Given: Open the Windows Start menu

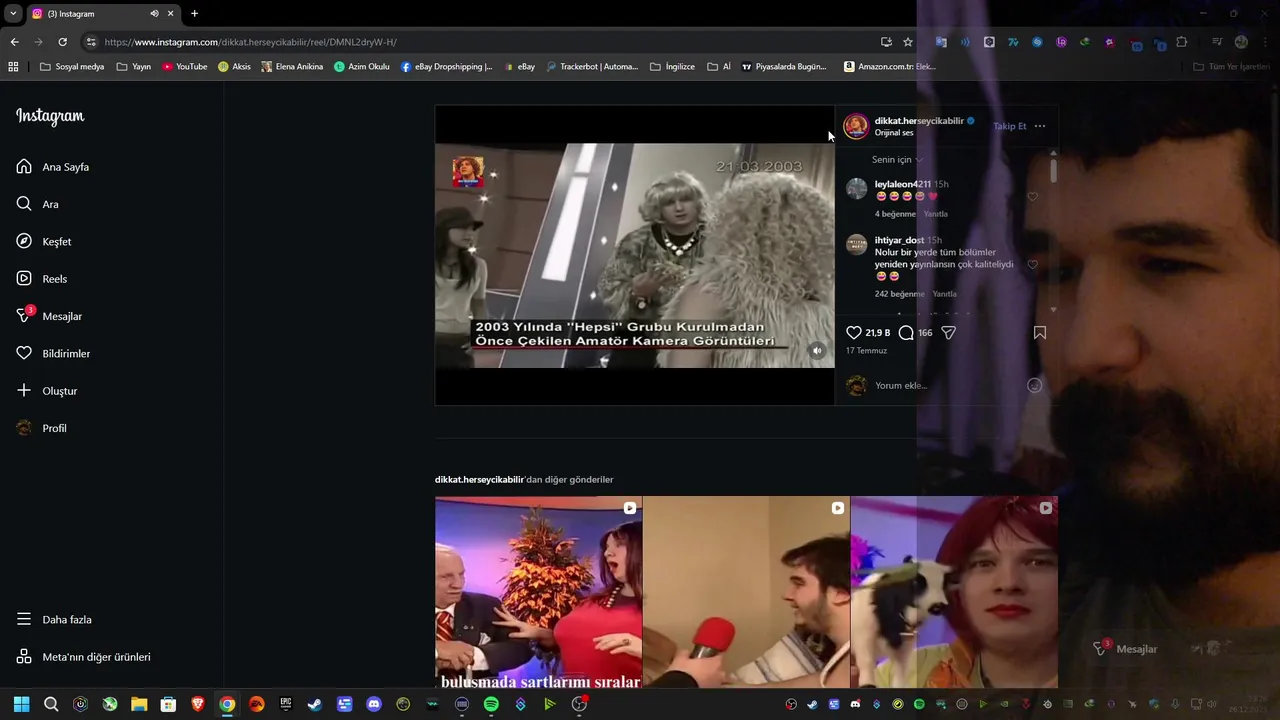Looking at the screenshot, I should [x=22, y=704].
